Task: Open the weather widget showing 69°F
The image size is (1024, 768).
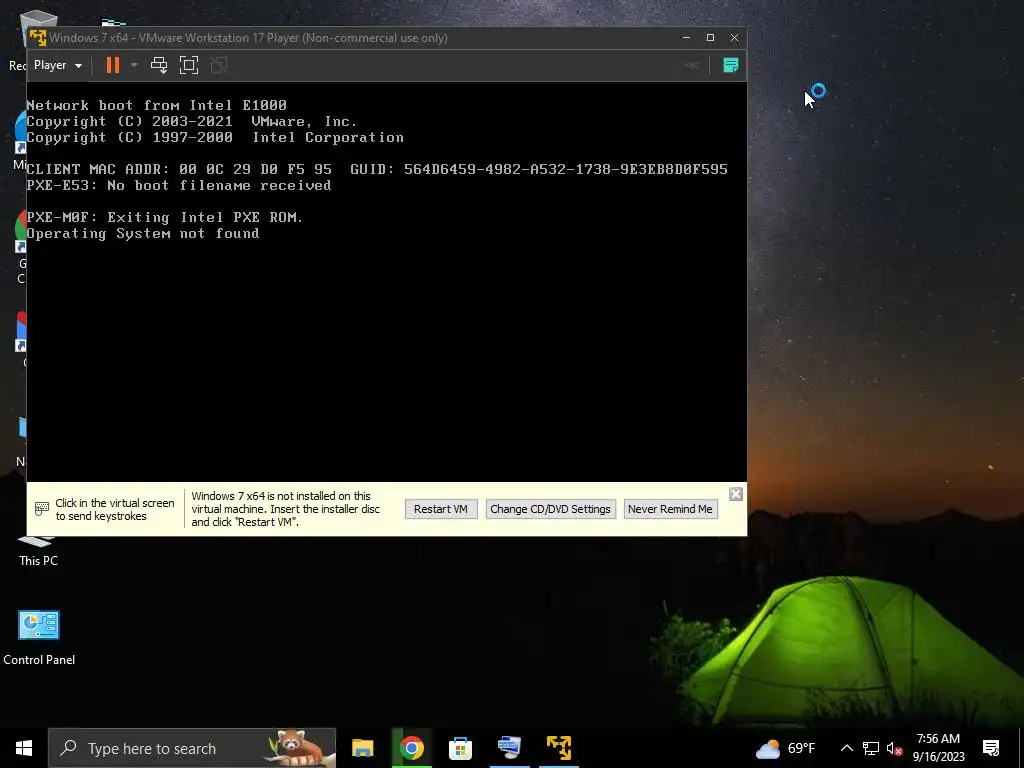Action: (786, 748)
